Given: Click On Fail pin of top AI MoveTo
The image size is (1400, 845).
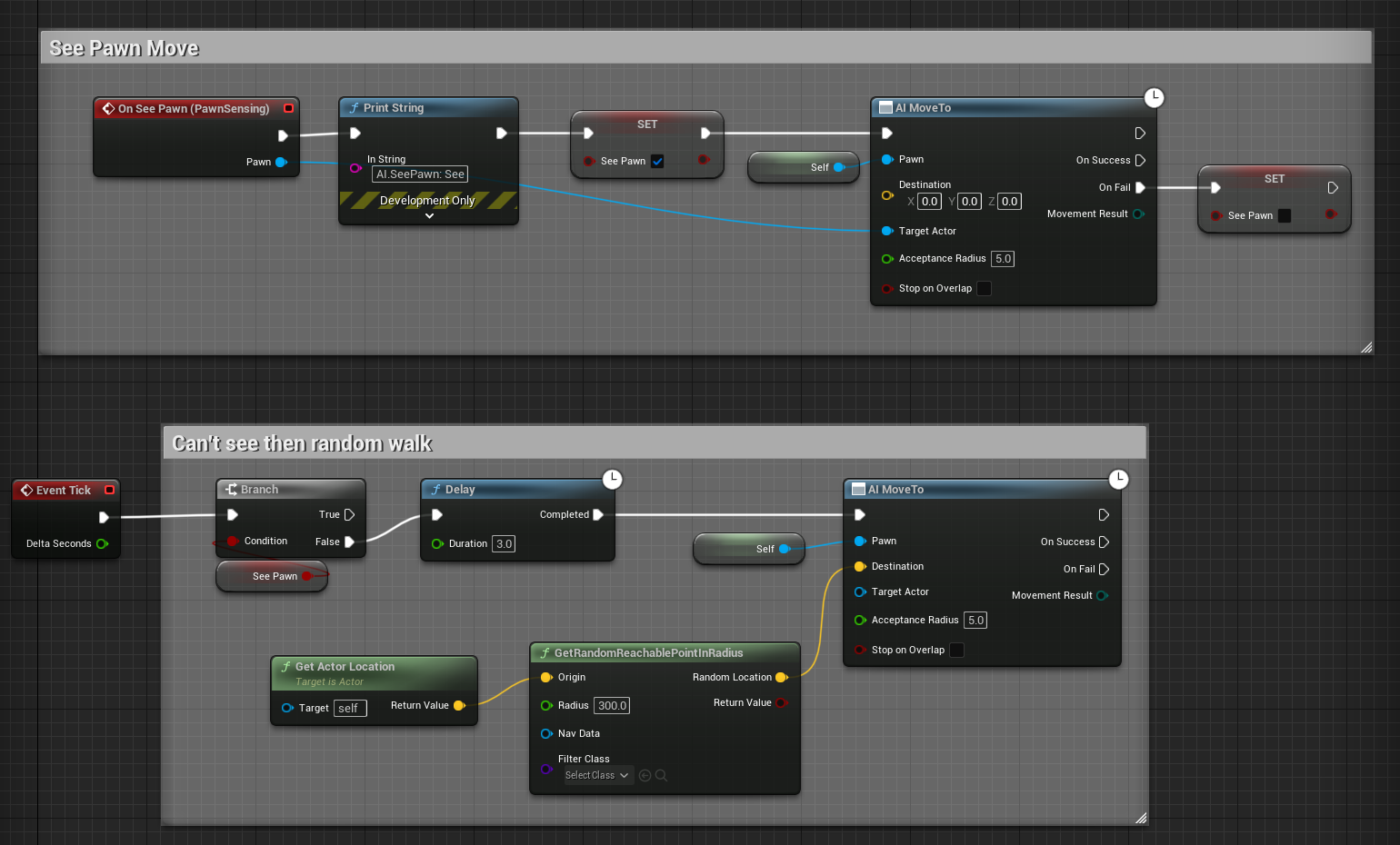Looking at the screenshot, I should coord(1140,187).
